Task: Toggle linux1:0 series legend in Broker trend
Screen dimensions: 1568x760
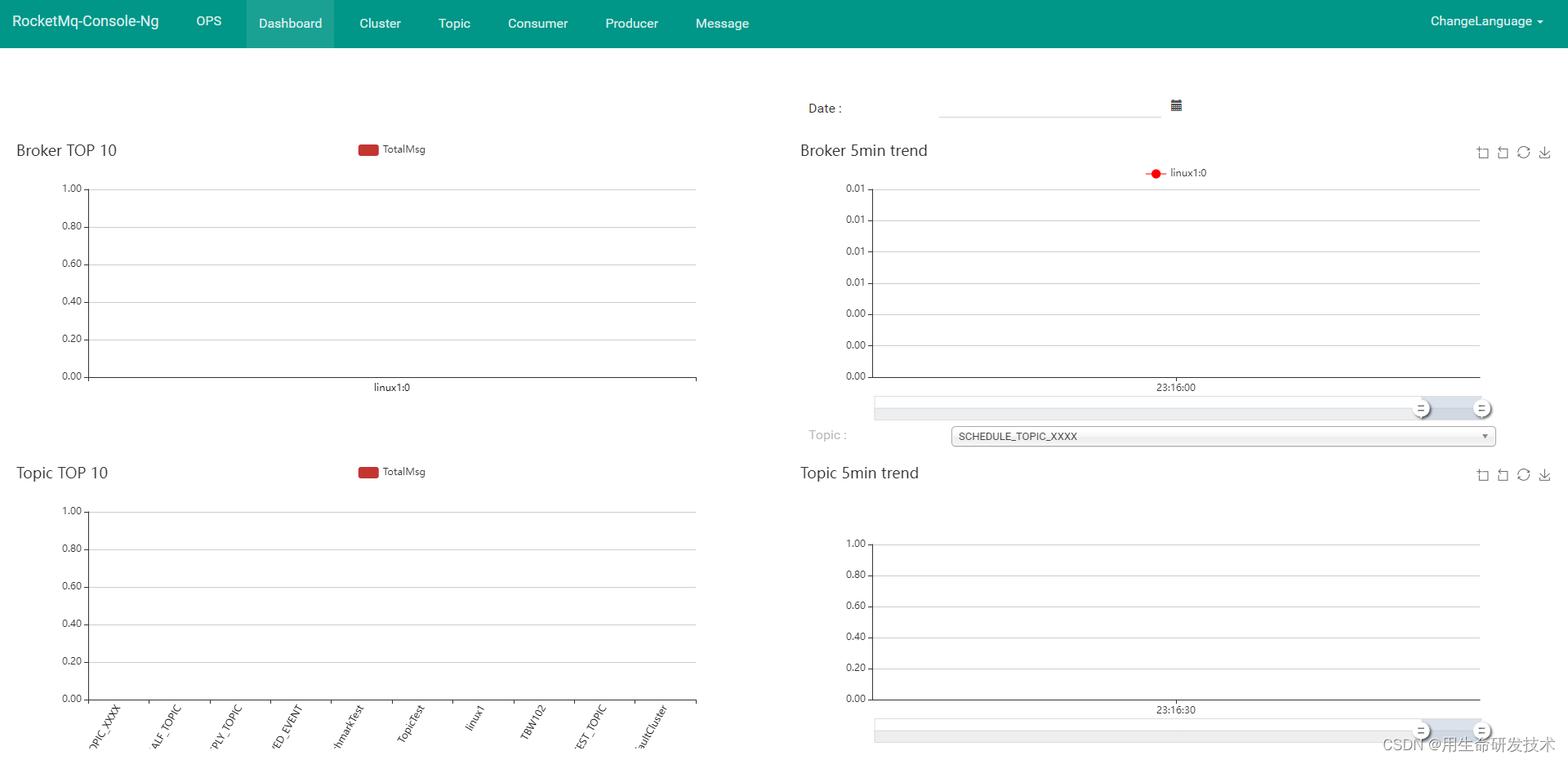Action: click(1176, 173)
